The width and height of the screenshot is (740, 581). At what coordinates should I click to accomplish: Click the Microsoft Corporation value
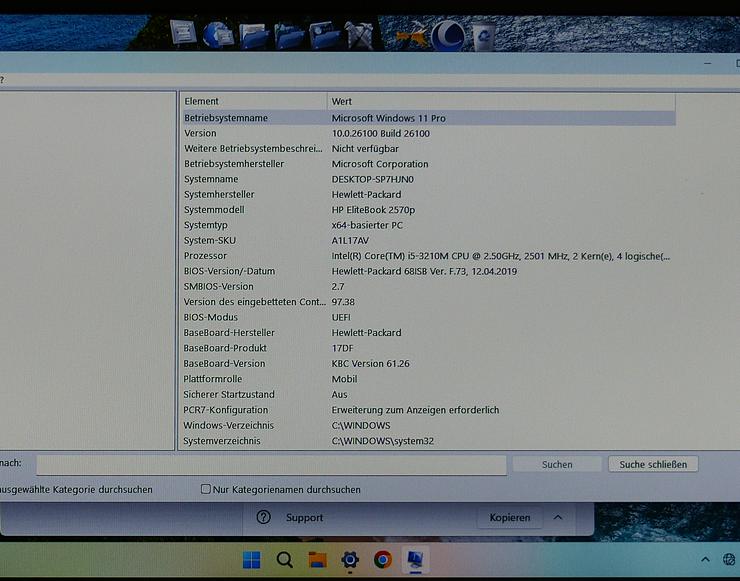tap(380, 164)
